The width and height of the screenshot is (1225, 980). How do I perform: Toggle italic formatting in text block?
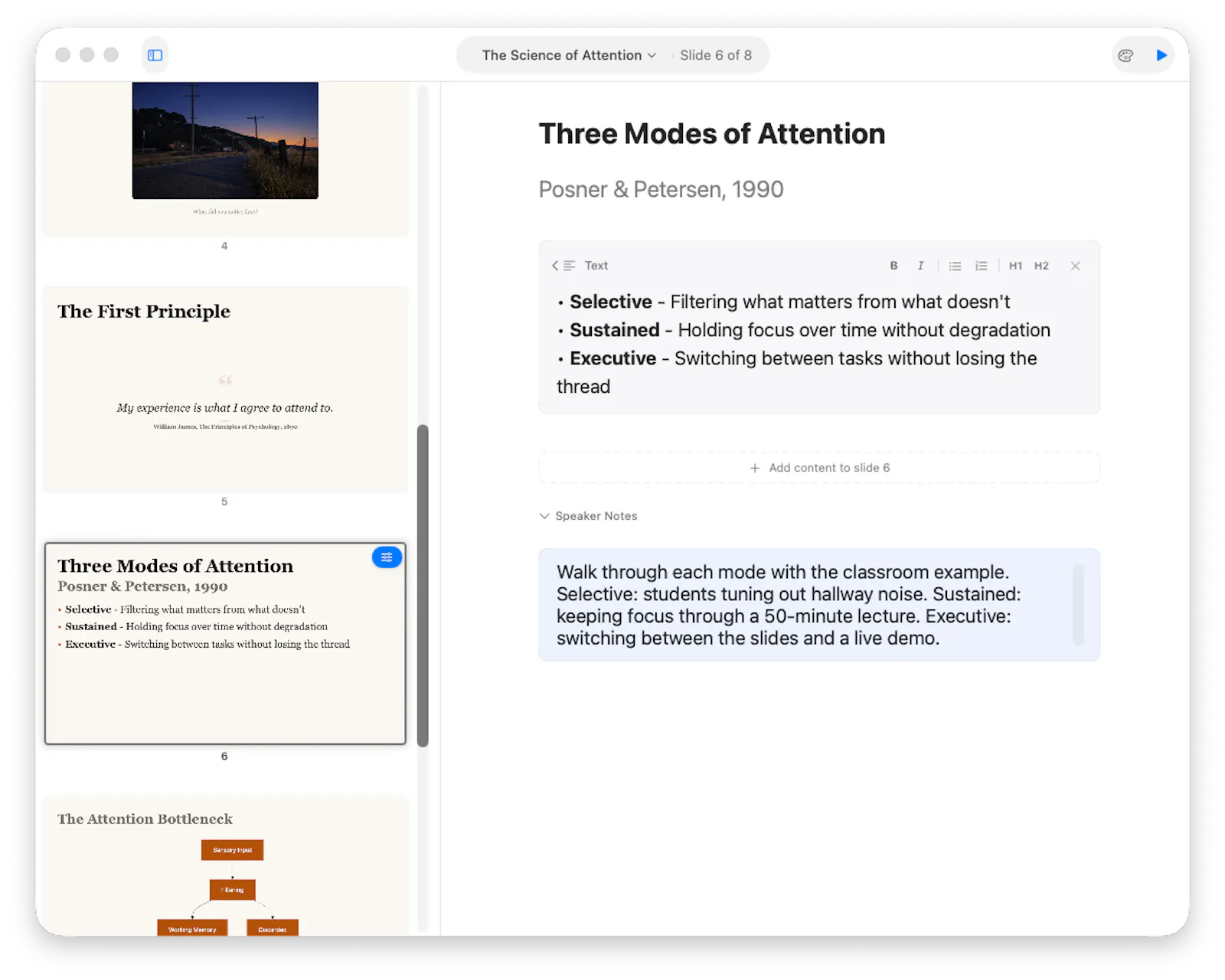(x=920, y=266)
